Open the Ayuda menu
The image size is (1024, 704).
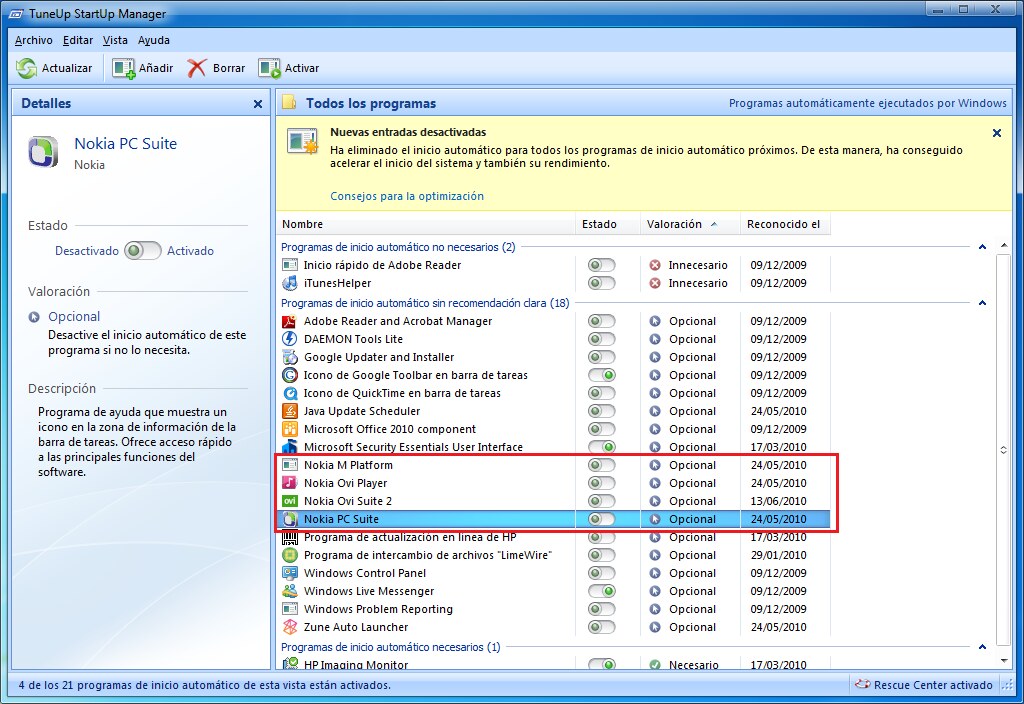point(153,40)
